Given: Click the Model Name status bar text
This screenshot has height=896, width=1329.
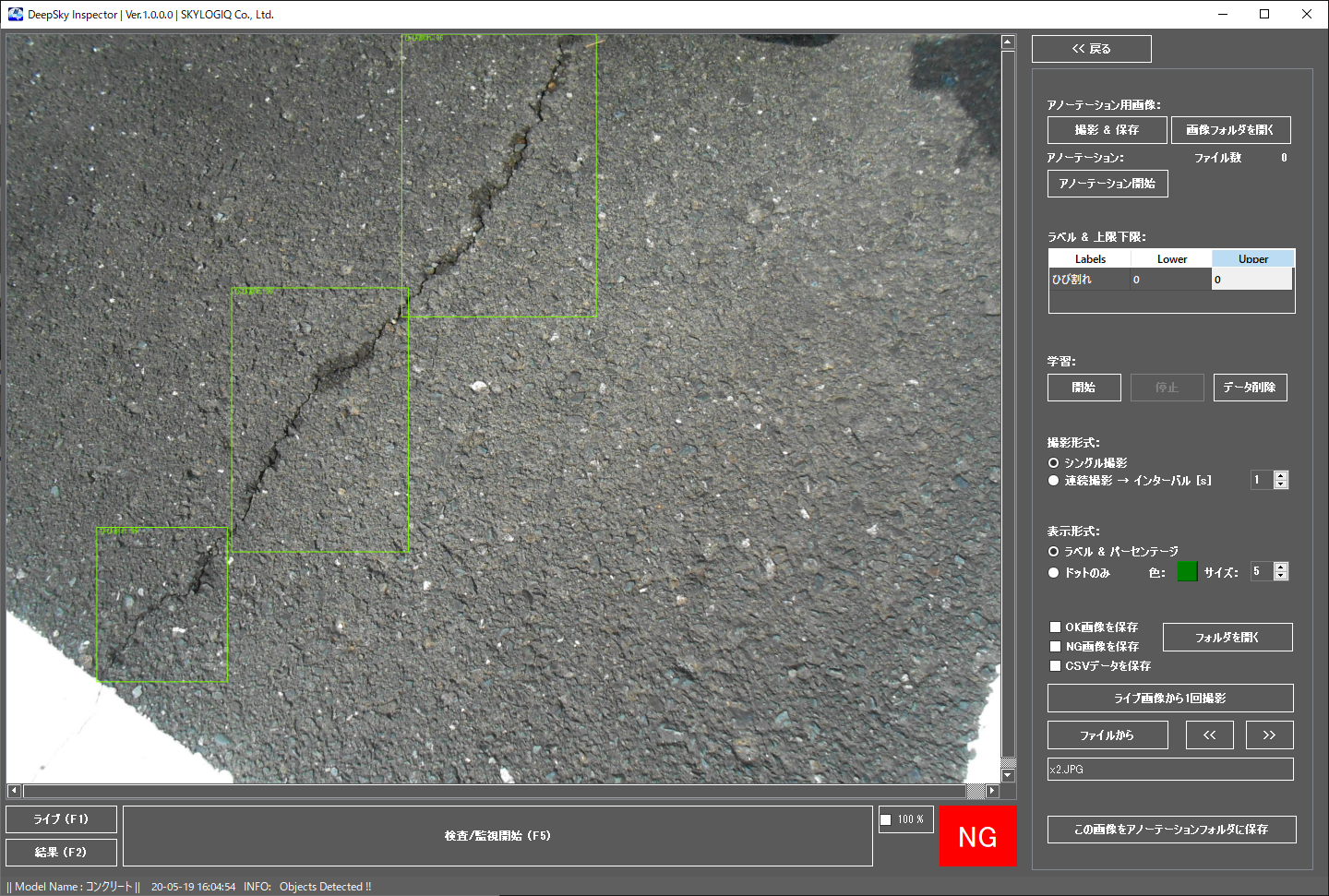Looking at the screenshot, I should coord(73,887).
